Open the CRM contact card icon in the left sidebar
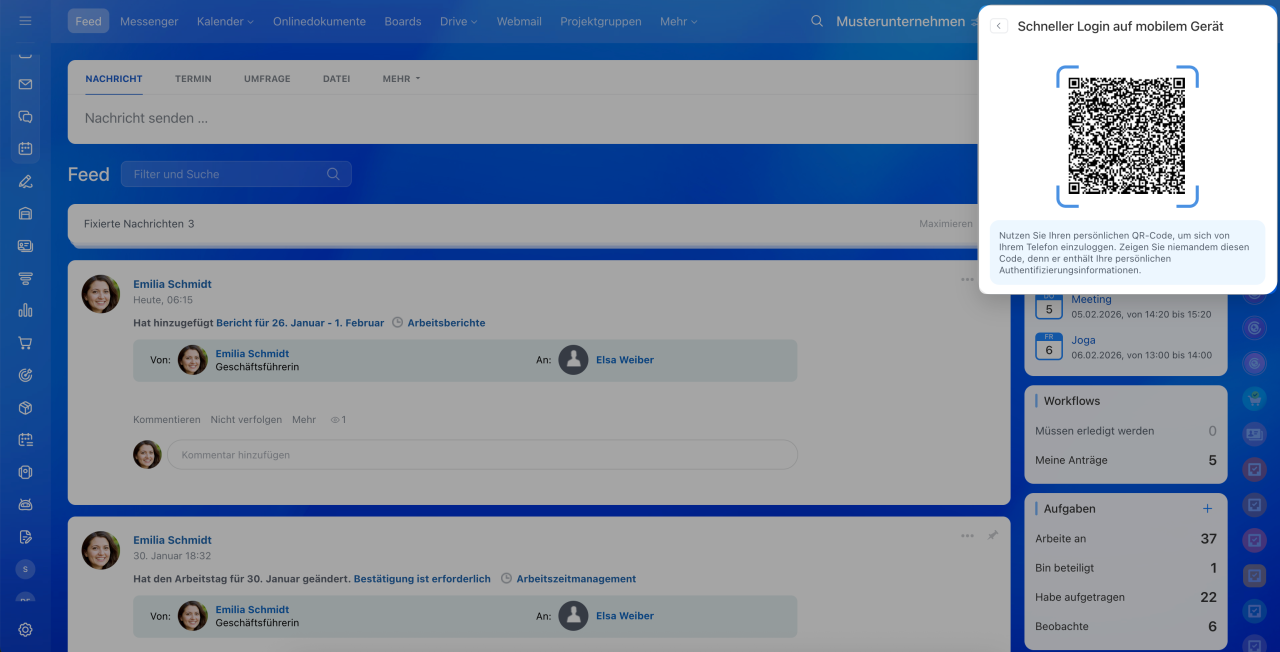This screenshot has height=652, width=1280. point(25,246)
